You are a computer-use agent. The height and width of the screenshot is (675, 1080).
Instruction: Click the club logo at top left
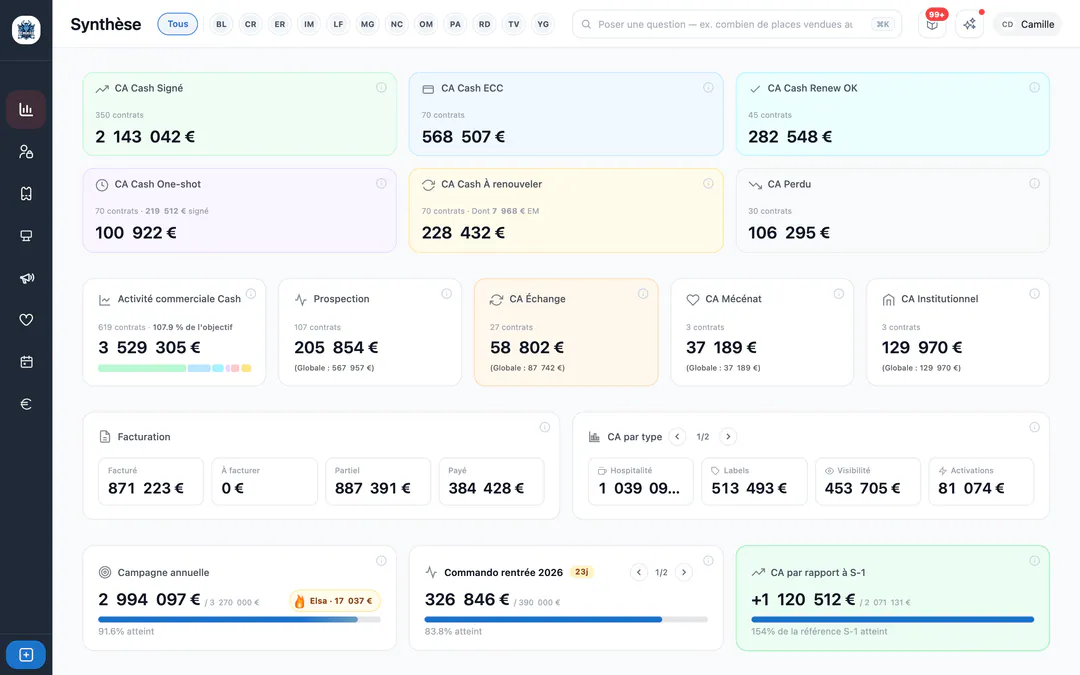pyautogui.click(x=26, y=30)
